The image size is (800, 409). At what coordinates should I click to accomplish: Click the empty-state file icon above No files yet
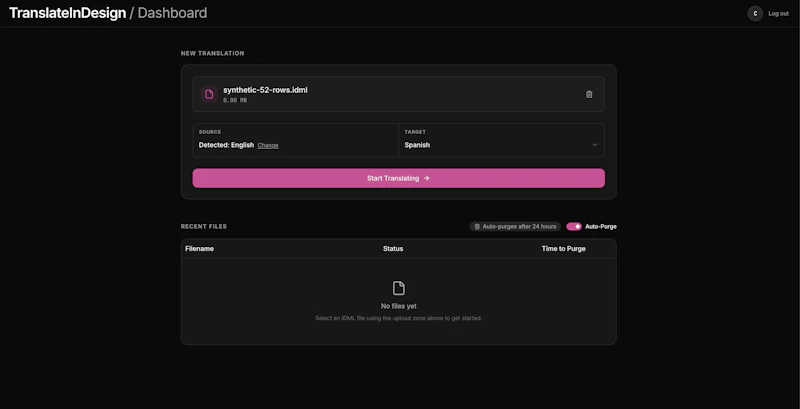[398, 288]
